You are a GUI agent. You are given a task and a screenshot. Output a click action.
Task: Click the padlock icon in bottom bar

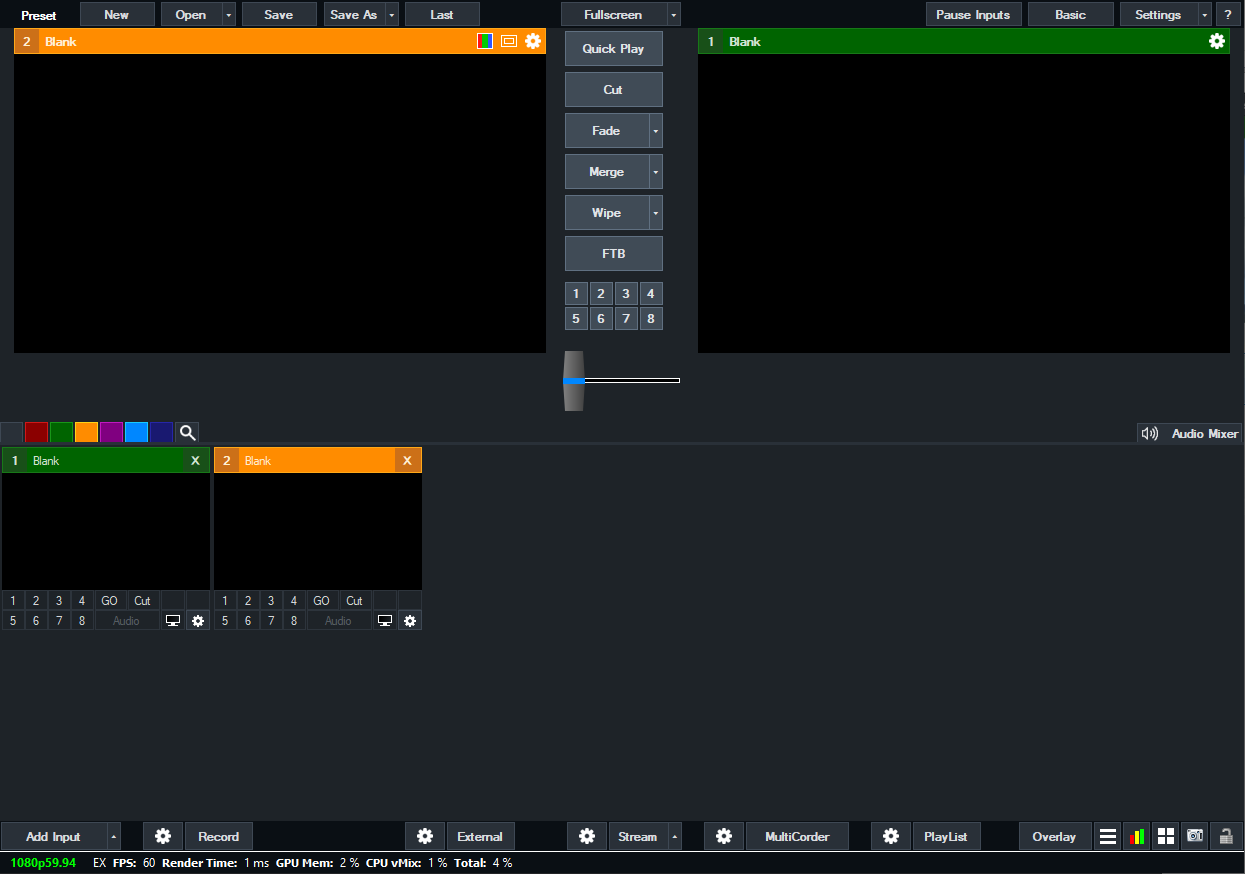coord(1225,836)
